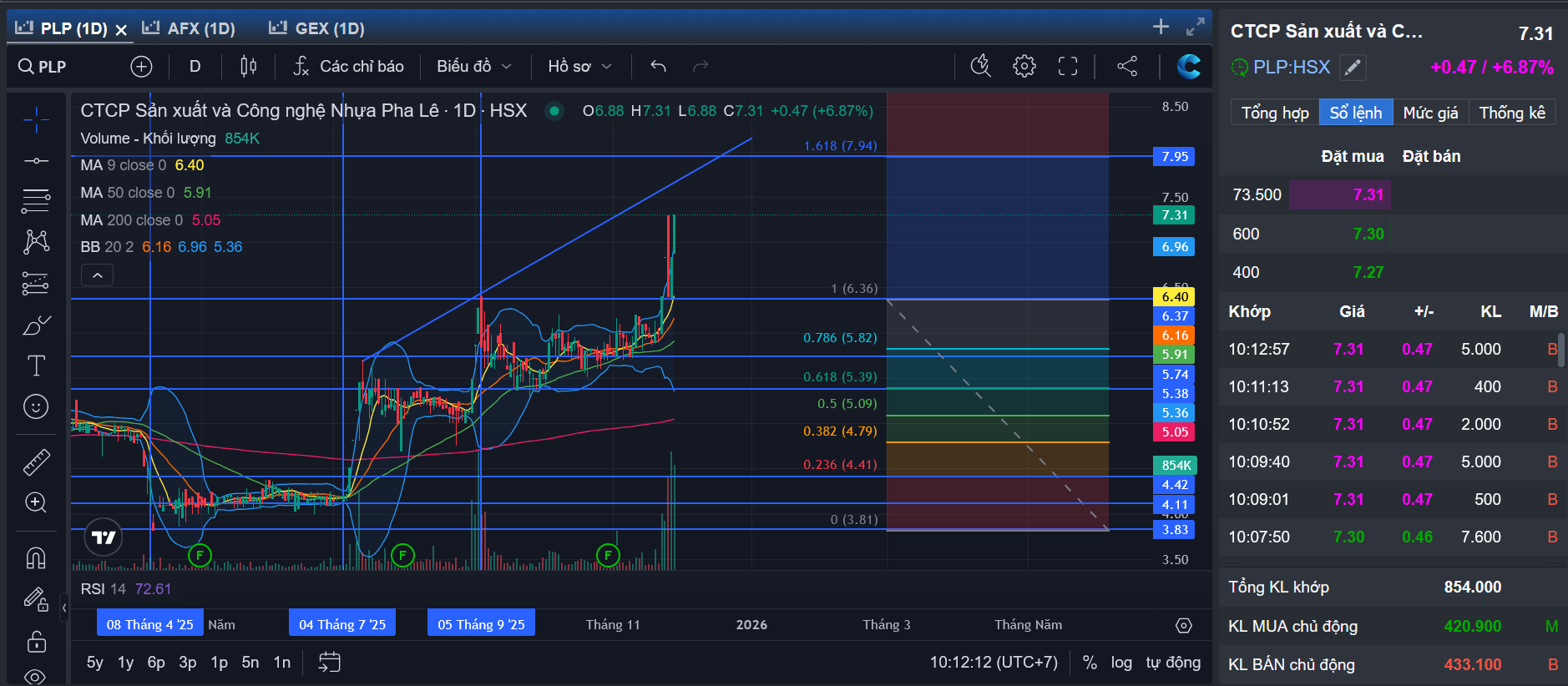1568x686 pixels.
Task: Set chart range to 1n
Action: click(x=282, y=663)
